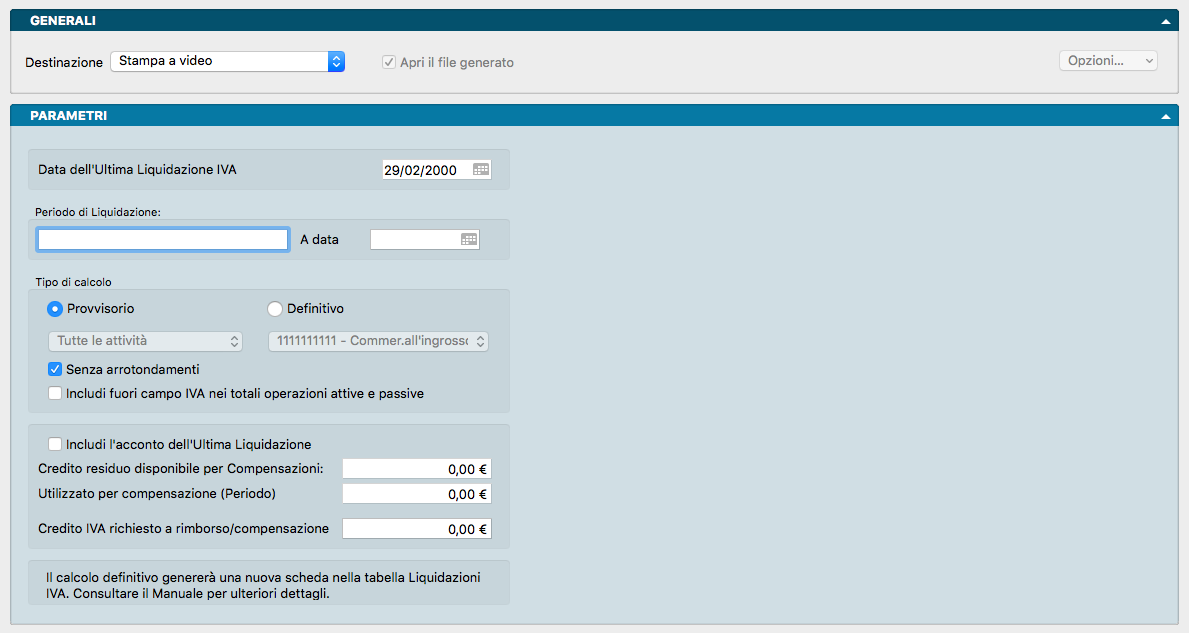Click Utilizzato per compensazione amount field
This screenshot has width=1189, height=633.
click(x=417, y=494)
